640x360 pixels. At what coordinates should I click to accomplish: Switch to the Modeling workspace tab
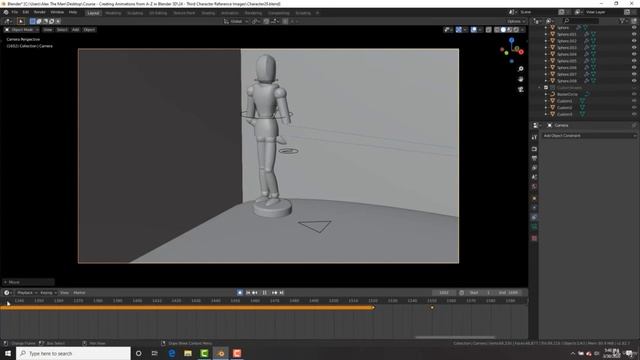(113, 13)
